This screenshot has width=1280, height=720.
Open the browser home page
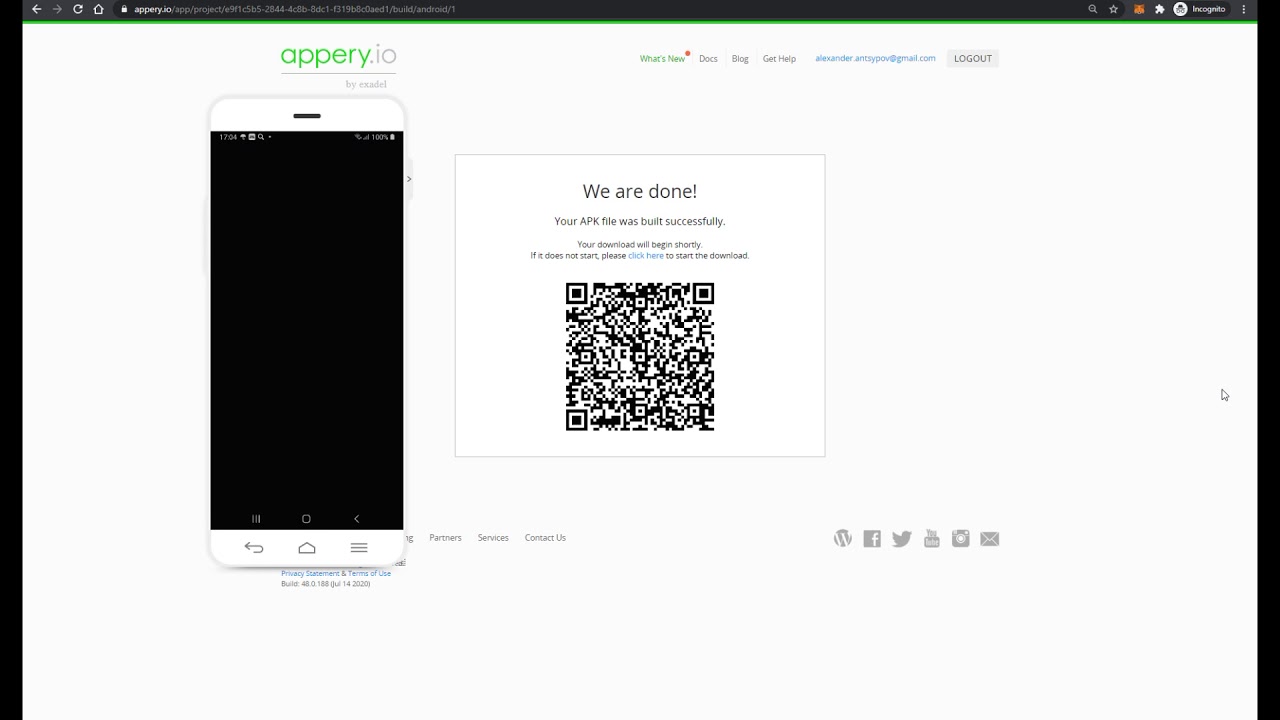tap(98, 9)
